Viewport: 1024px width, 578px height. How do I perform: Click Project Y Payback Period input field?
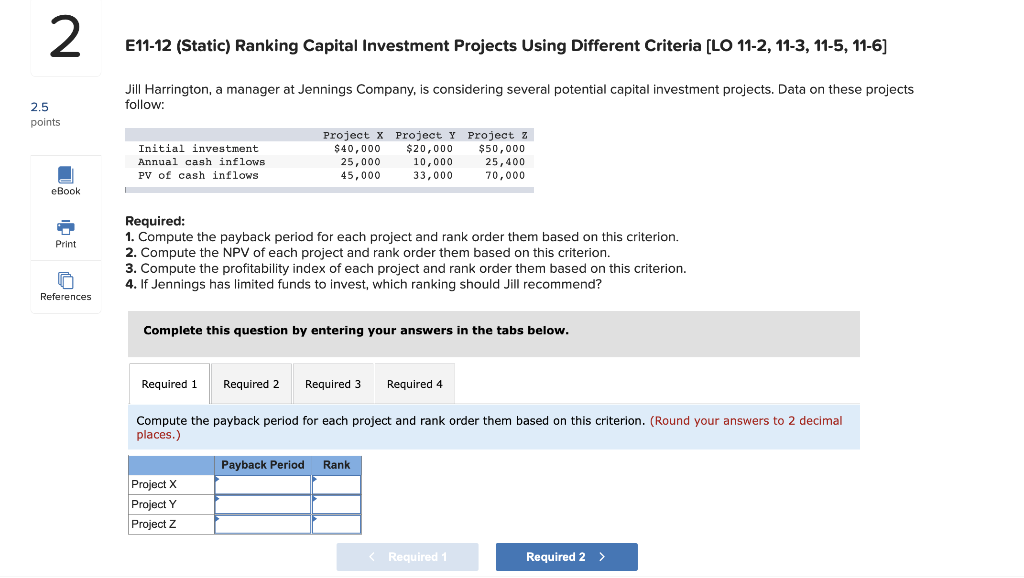(262, 504)
